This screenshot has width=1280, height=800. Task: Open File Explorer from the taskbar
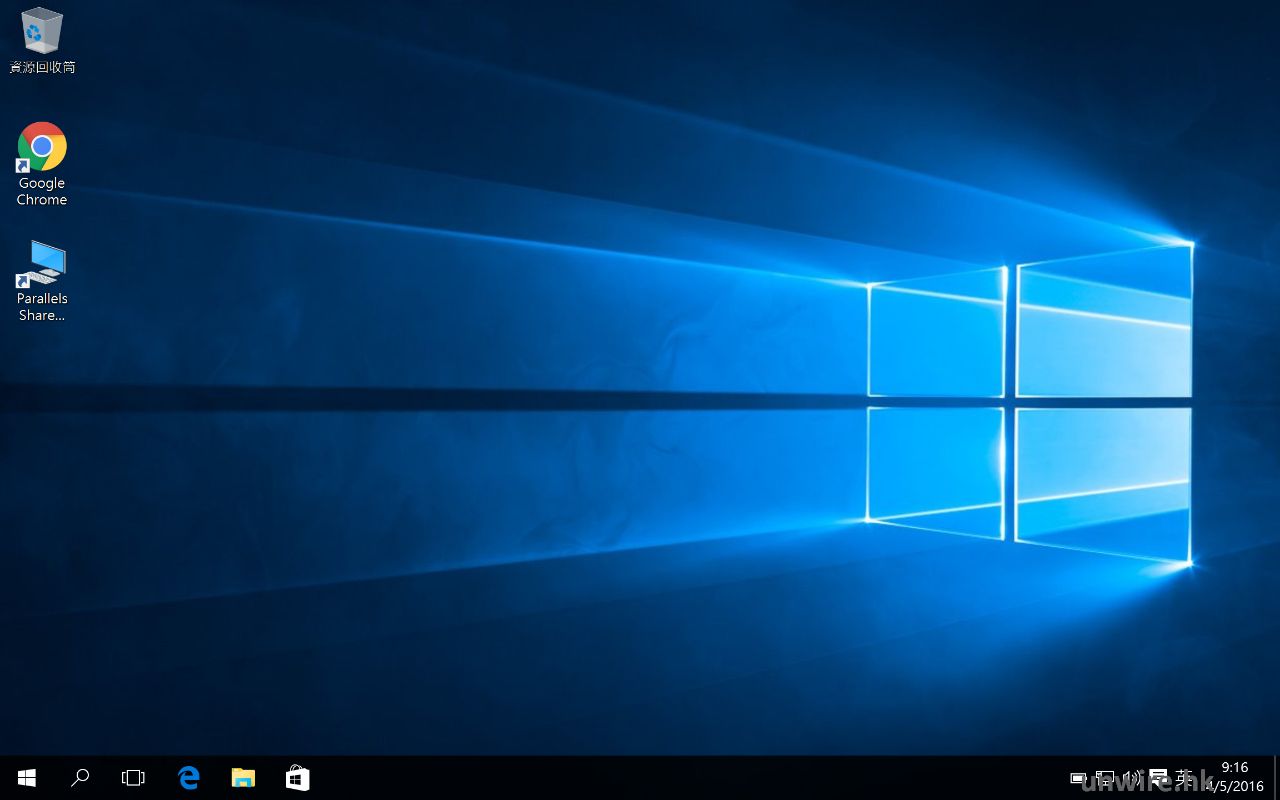coord(243,778)
